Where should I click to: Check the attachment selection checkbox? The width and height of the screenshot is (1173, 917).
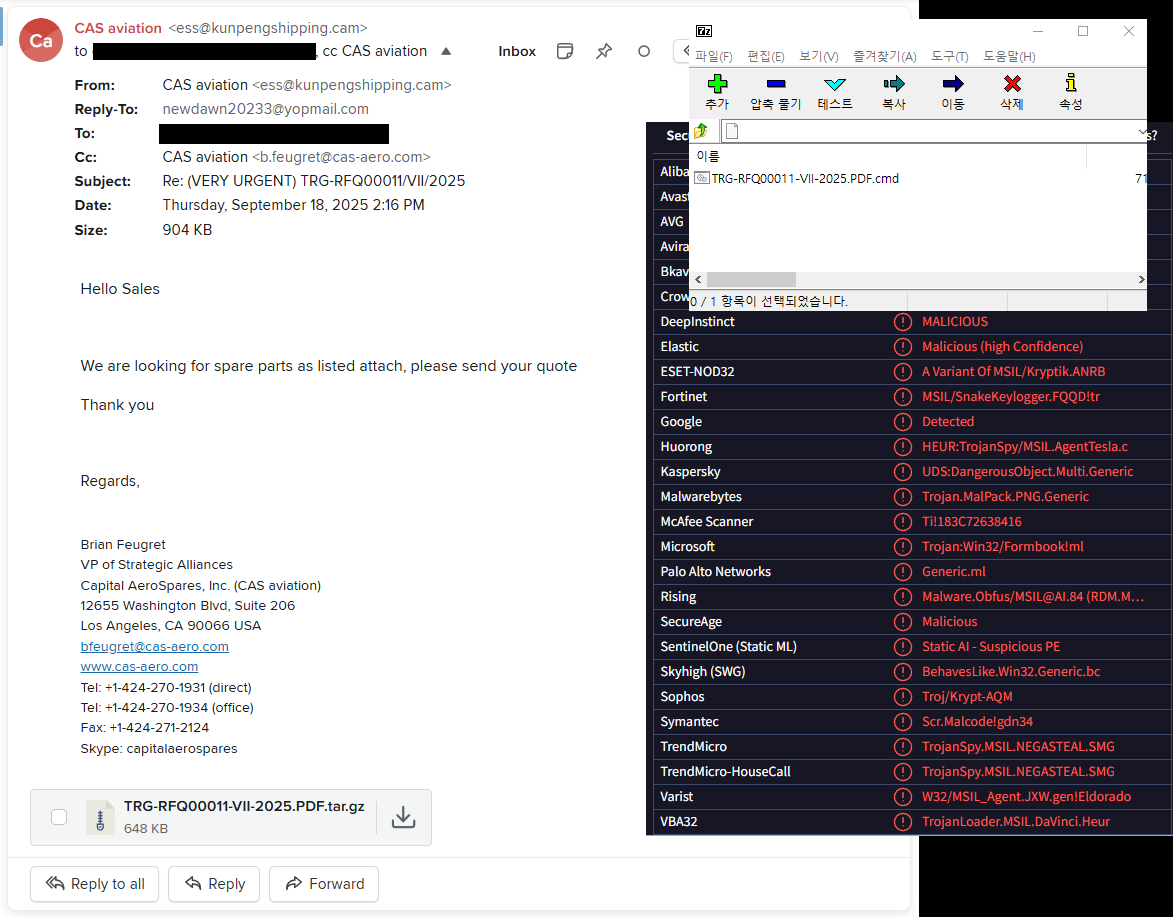(x=59, y=817)
